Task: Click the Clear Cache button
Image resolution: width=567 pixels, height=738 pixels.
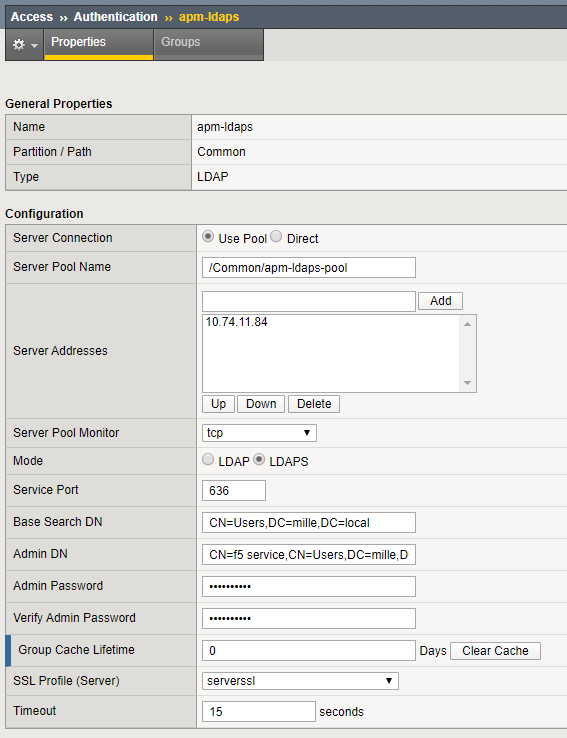Action: (495, 650)
